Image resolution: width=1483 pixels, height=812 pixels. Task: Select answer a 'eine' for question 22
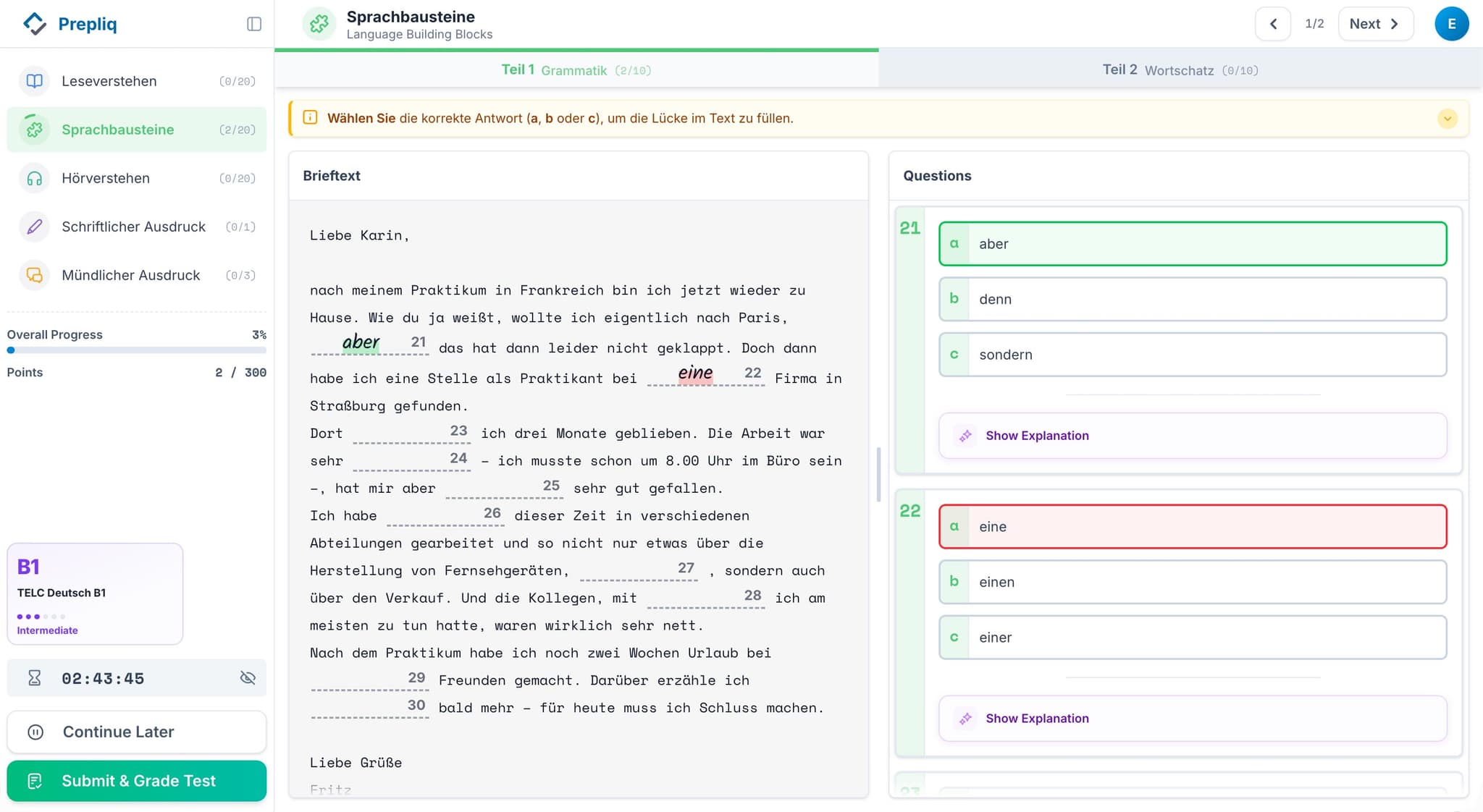point(1193,527)
